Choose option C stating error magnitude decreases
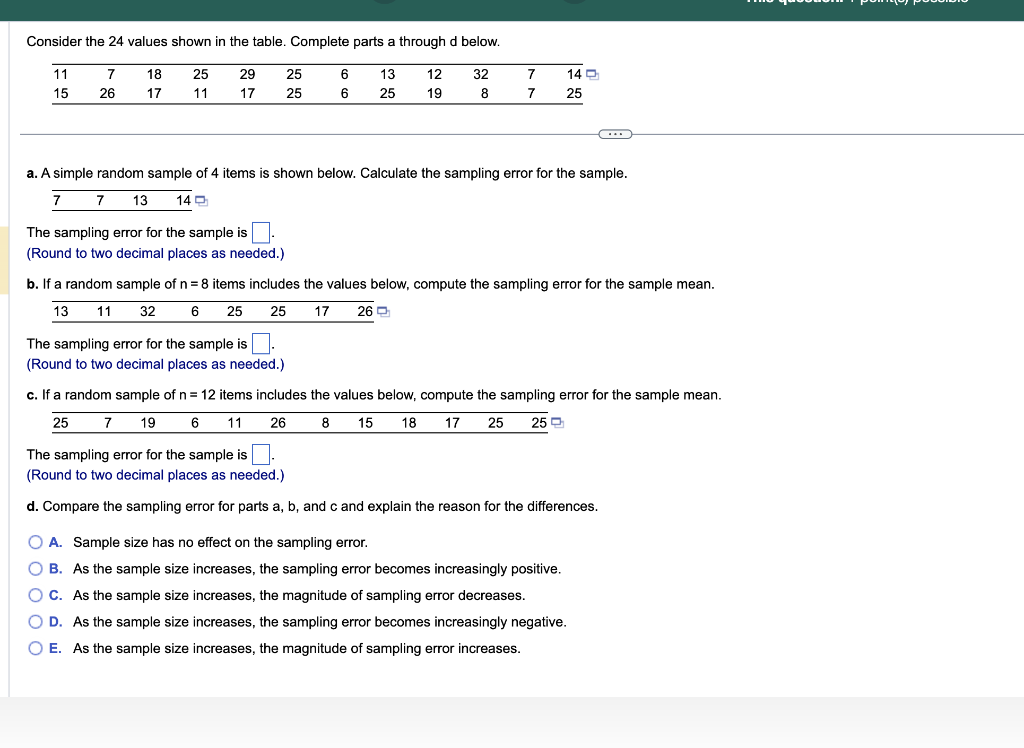Screen dimensions: 1024x748 coord(35,594)
